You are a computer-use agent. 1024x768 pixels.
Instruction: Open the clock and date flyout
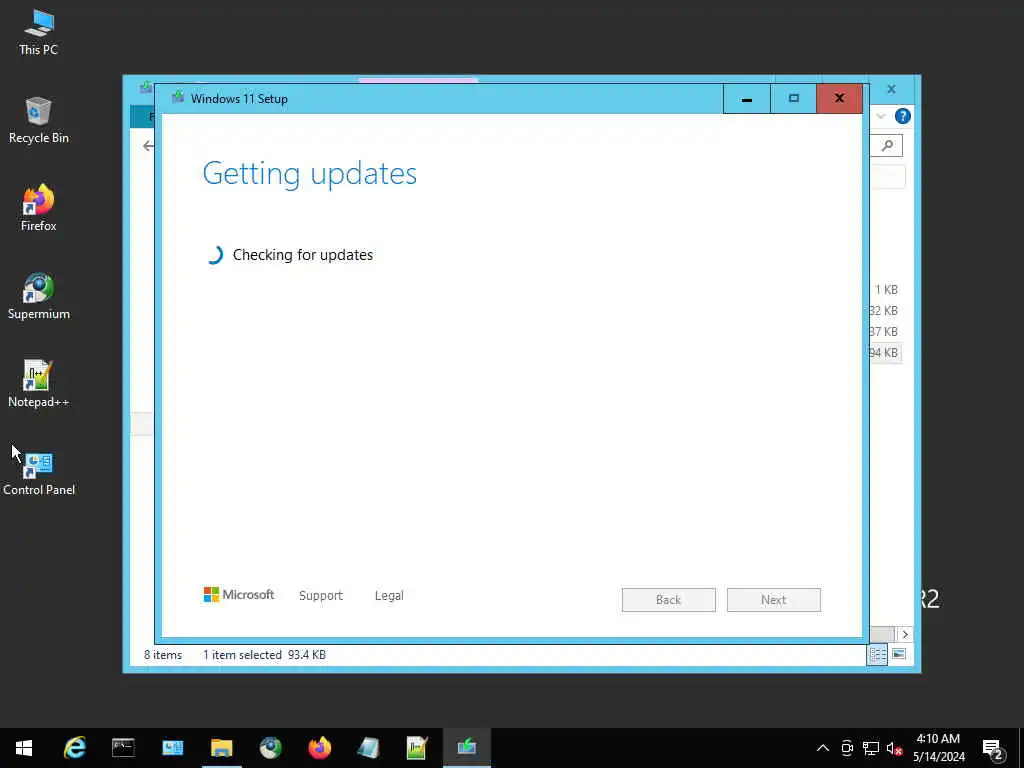coord(938,748)
